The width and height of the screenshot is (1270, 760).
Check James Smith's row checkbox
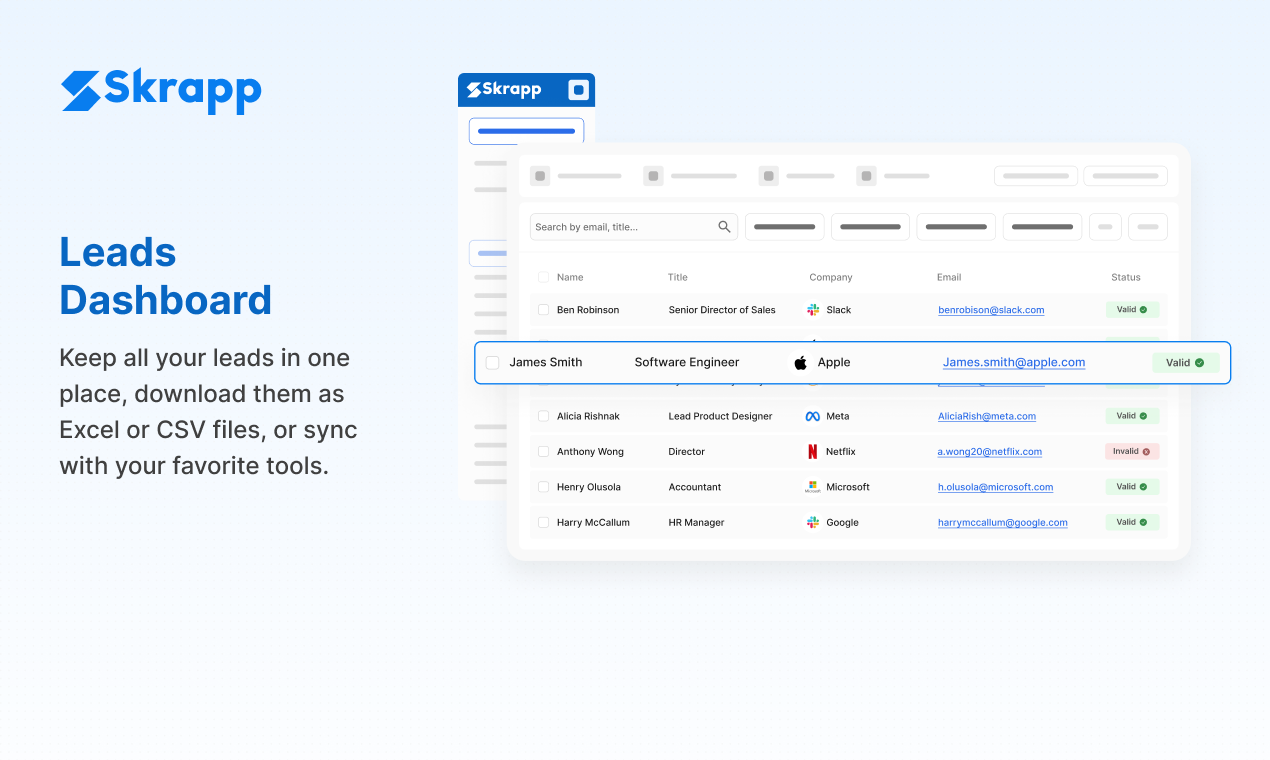492,362
